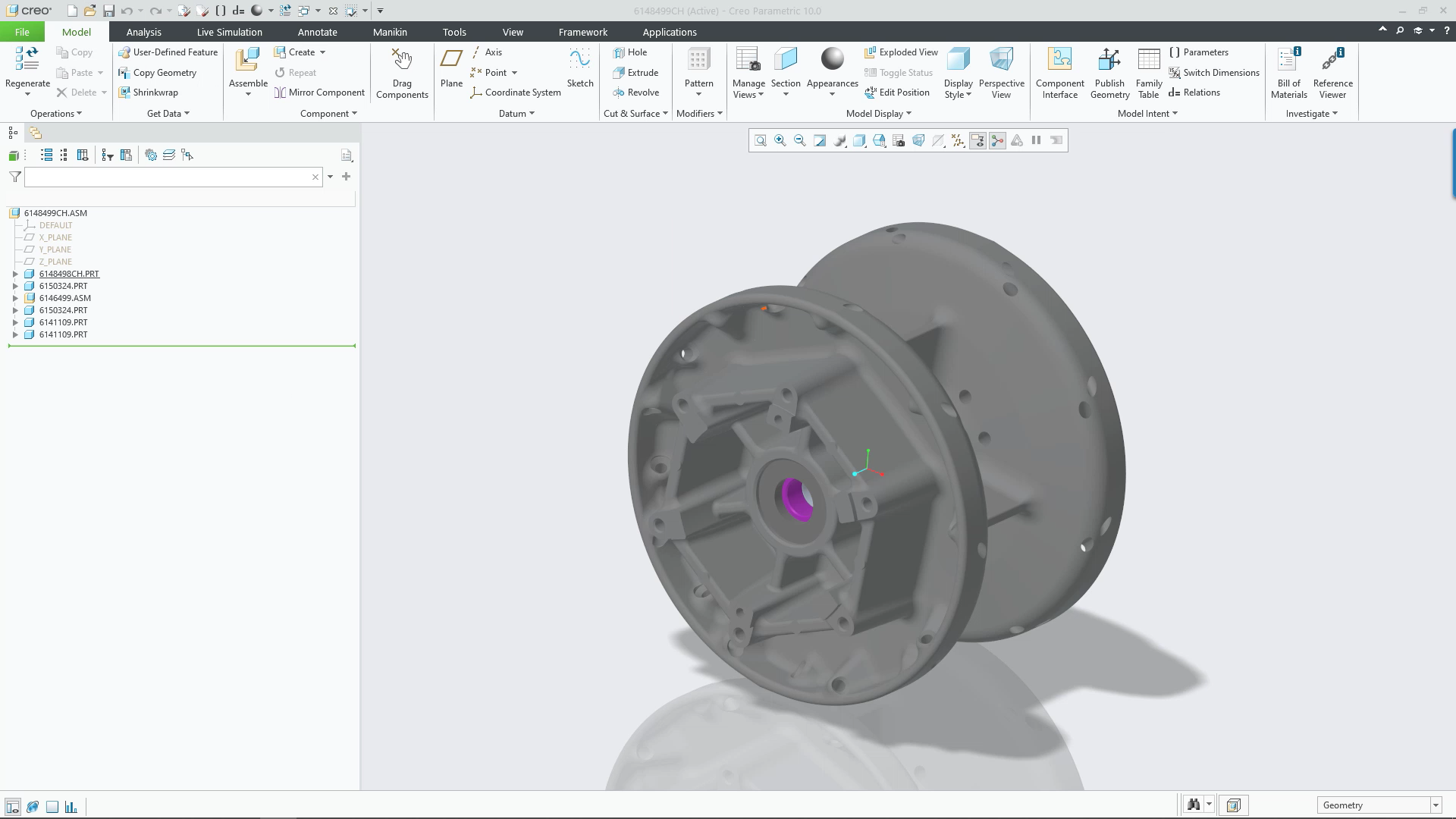Image resolution: width=1456 pixels, height=819 pixels.
Task: Click the Regenerate icon
Action: tap(27, 59)
